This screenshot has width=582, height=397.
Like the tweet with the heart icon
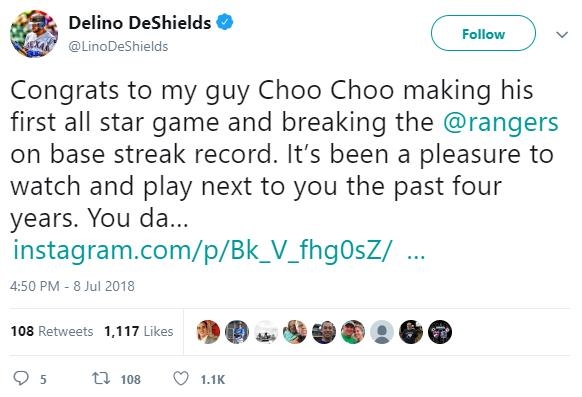click(x=181, y=378)
